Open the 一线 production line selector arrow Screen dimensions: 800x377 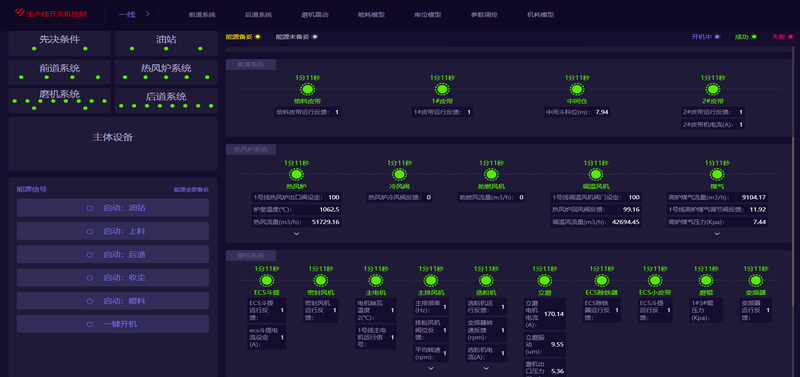point(147,14)
